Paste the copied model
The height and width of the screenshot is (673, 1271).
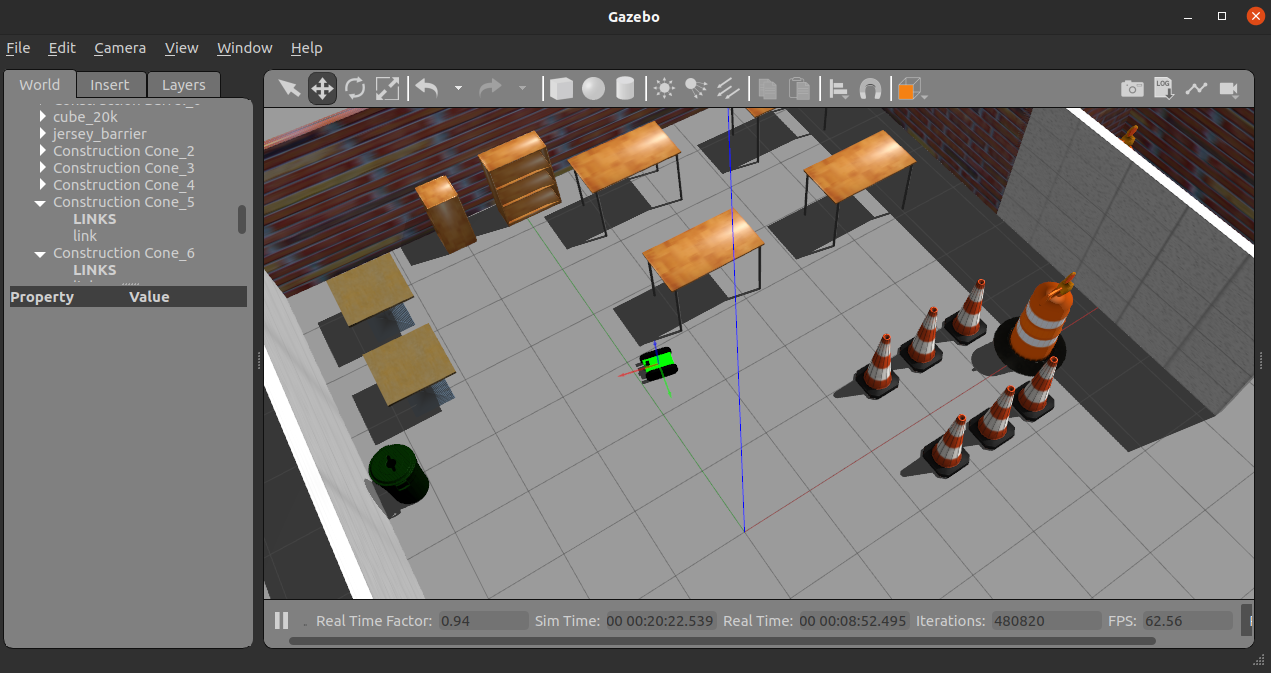coord(799,88)
